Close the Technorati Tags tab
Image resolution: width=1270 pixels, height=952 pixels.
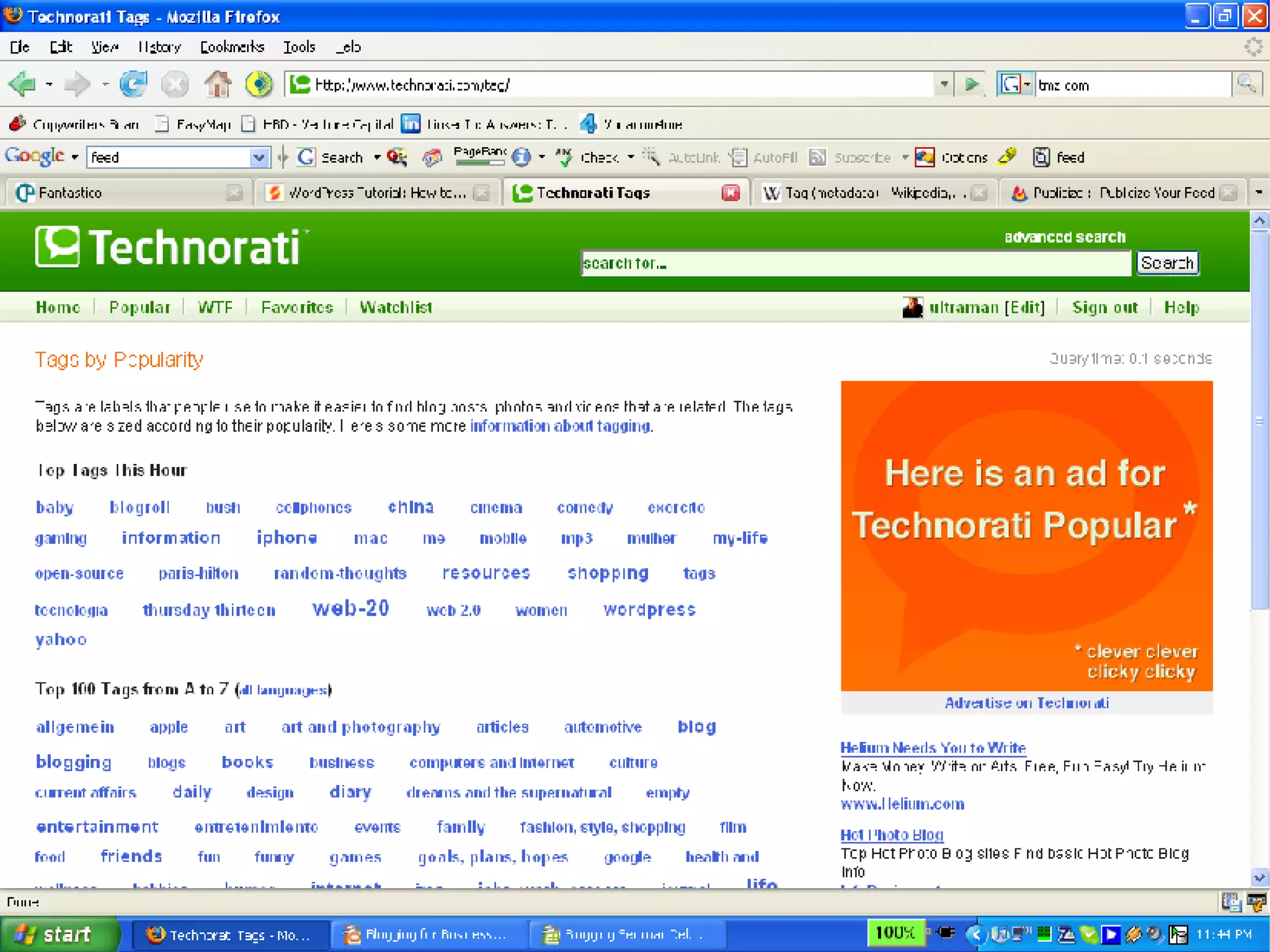point(730,193)
